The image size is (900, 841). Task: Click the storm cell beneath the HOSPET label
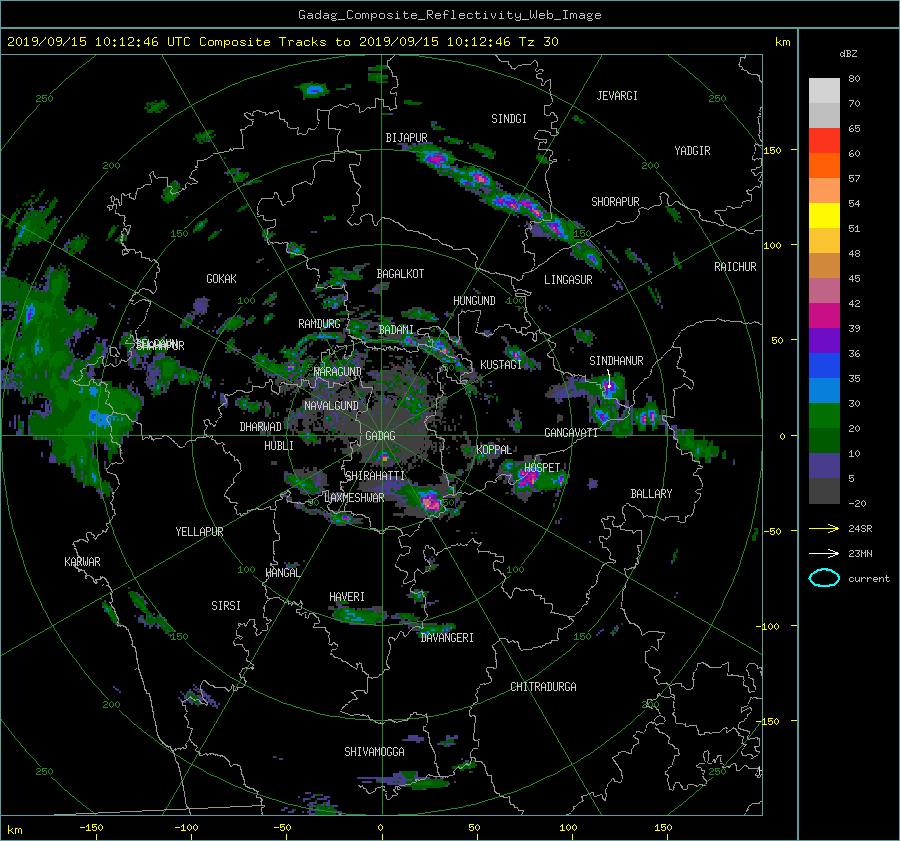[x=527, y=479]
